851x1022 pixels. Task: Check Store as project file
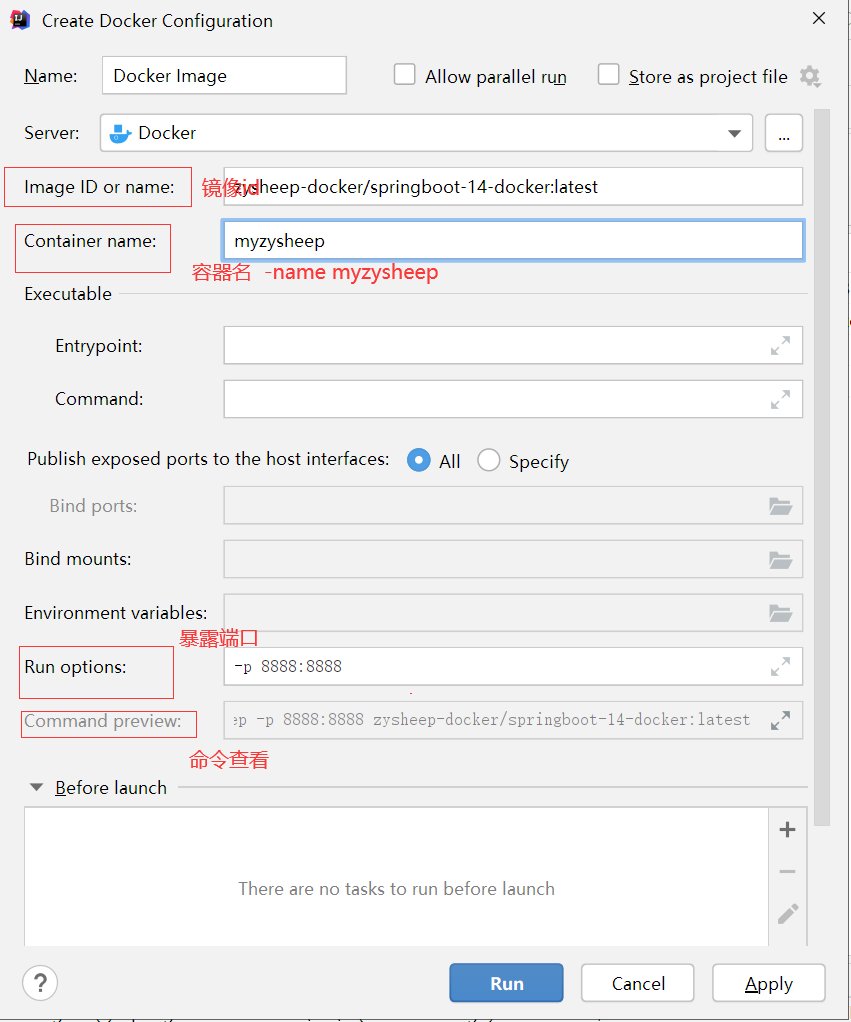pos(608,75)
